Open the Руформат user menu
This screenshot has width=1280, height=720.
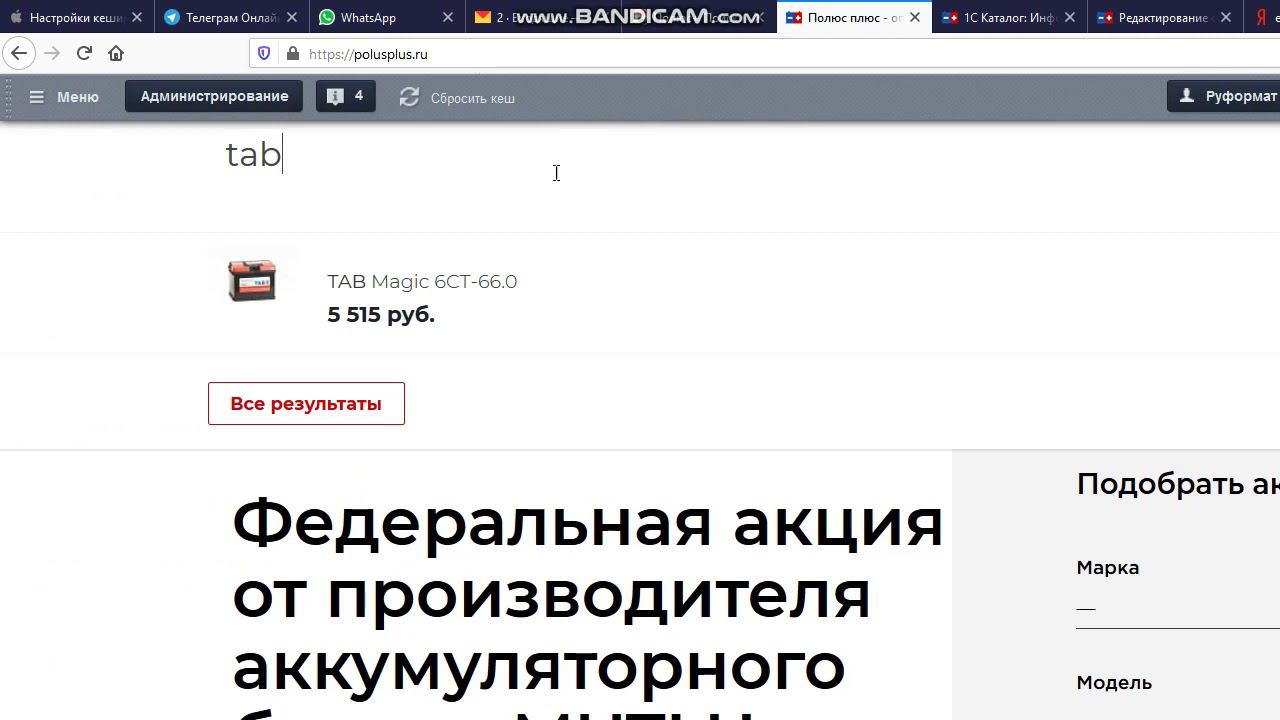click(x=1226, y=96)
